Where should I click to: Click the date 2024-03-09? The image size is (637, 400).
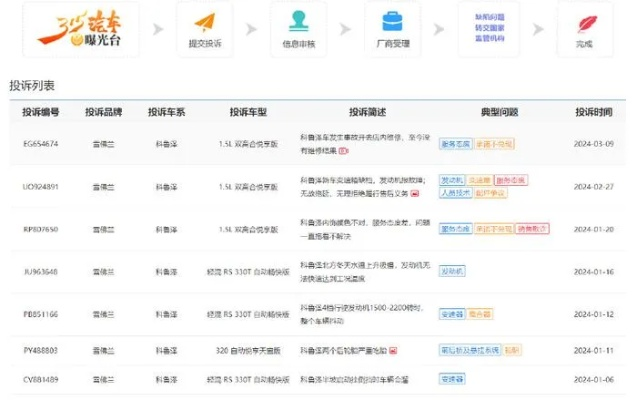pyautogui.click(x=594, y=144)
